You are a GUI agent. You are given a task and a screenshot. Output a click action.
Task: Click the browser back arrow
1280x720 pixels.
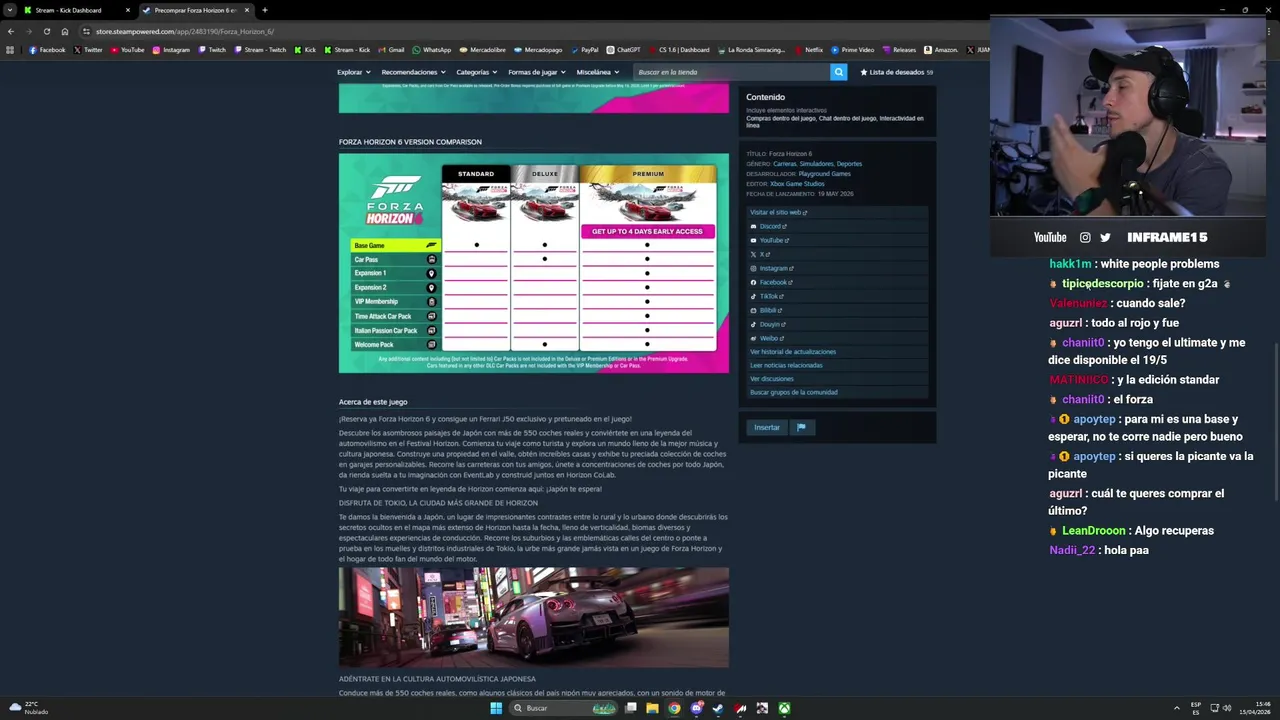[x=11, y=31]
